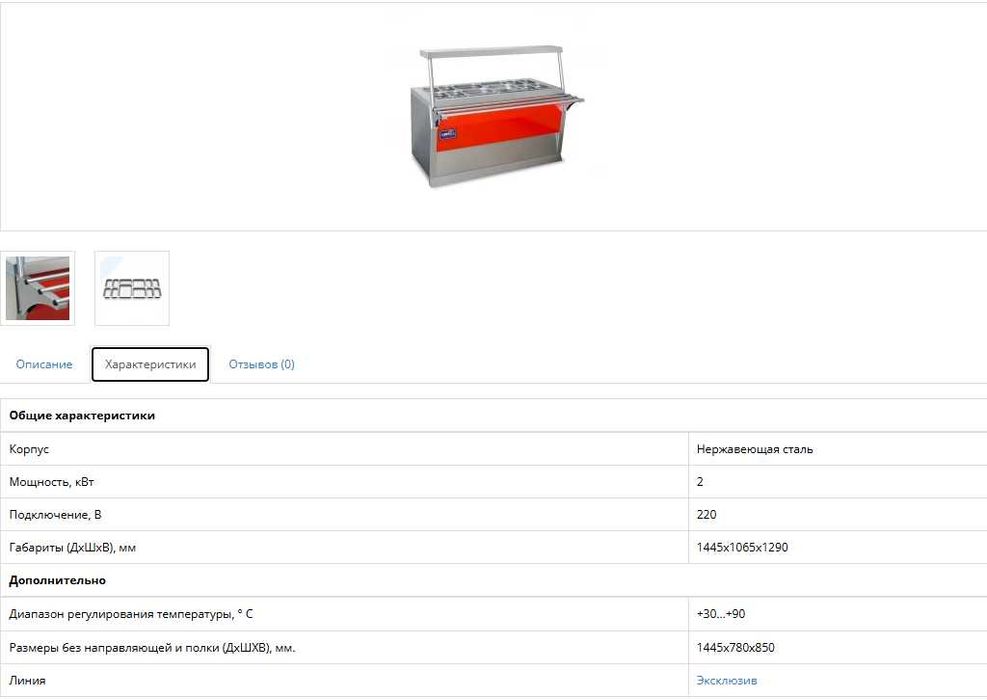Click the Нержавеющая сталь value
This screenshot has height=700, width=987.
coord(755,449)
